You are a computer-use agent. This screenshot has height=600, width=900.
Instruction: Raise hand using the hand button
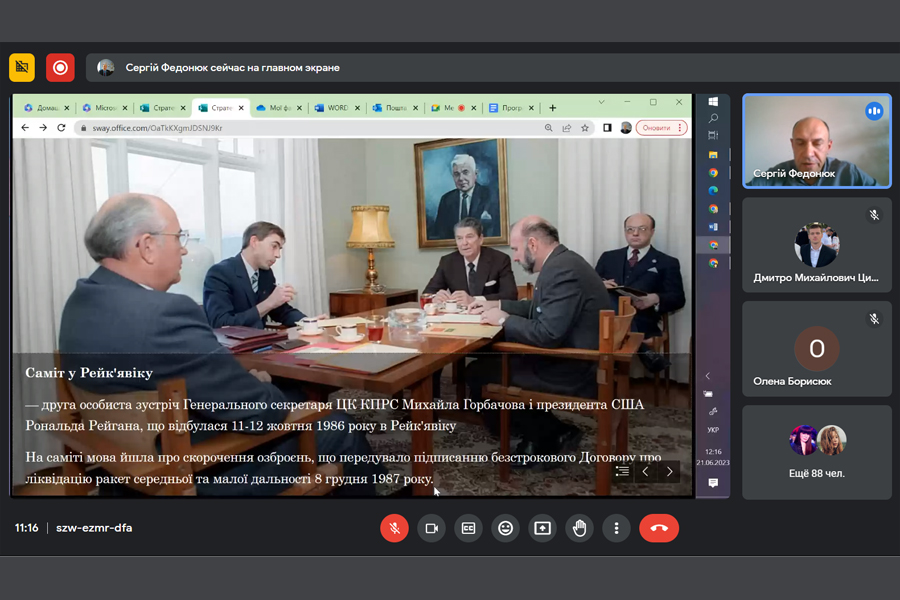point(579,528)
